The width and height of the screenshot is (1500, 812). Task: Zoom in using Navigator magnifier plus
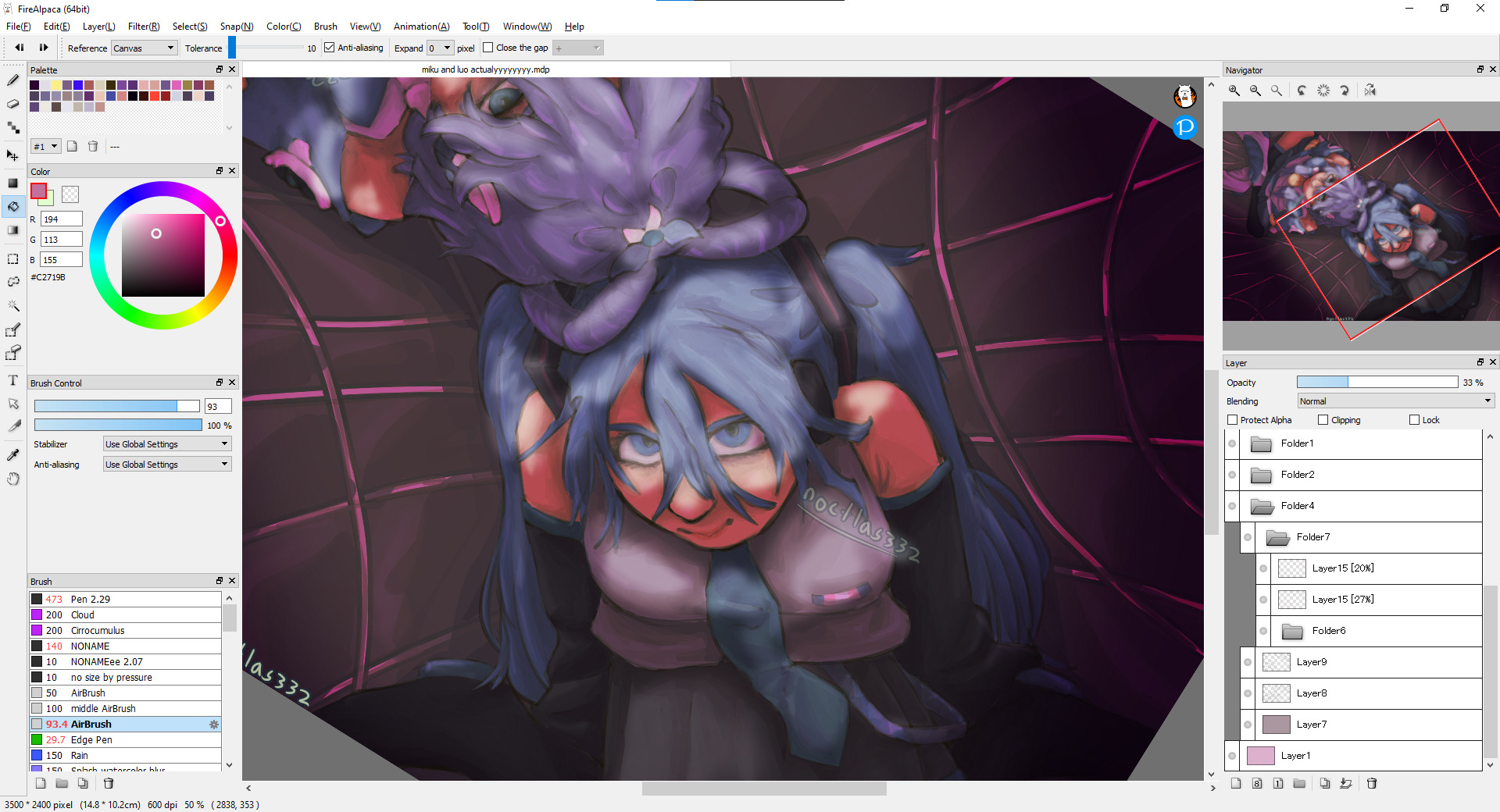click(x=1234, y=91)
